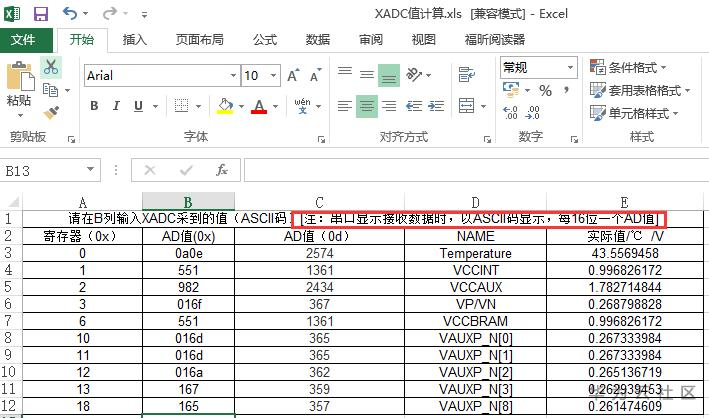Click the Align Left icon
The width and height of the screenshot is (709, 418).
[x=345, y=106]
